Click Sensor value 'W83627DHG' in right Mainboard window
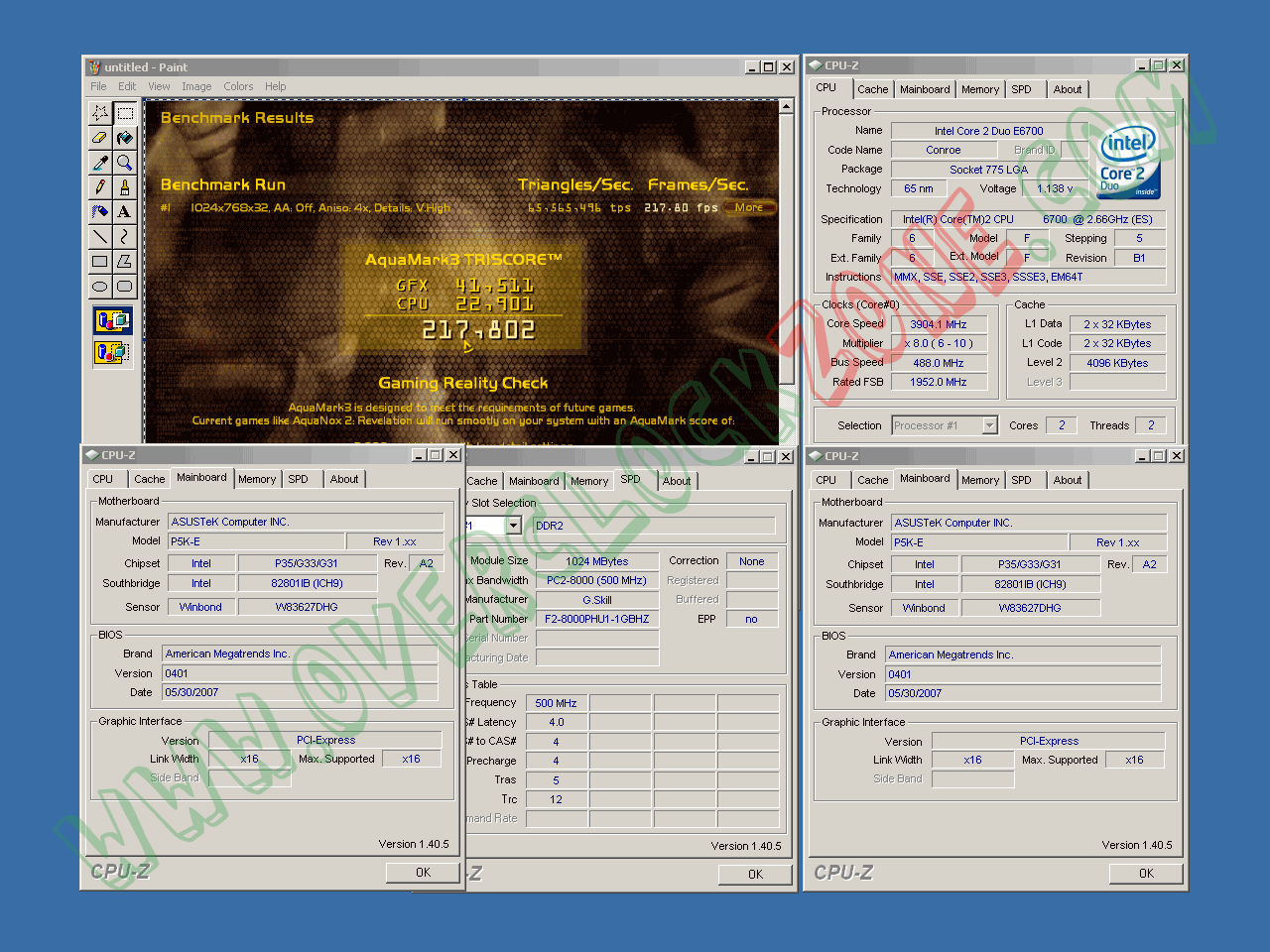The height and width of the screenshot is (952, 1270). point(1030,608)
